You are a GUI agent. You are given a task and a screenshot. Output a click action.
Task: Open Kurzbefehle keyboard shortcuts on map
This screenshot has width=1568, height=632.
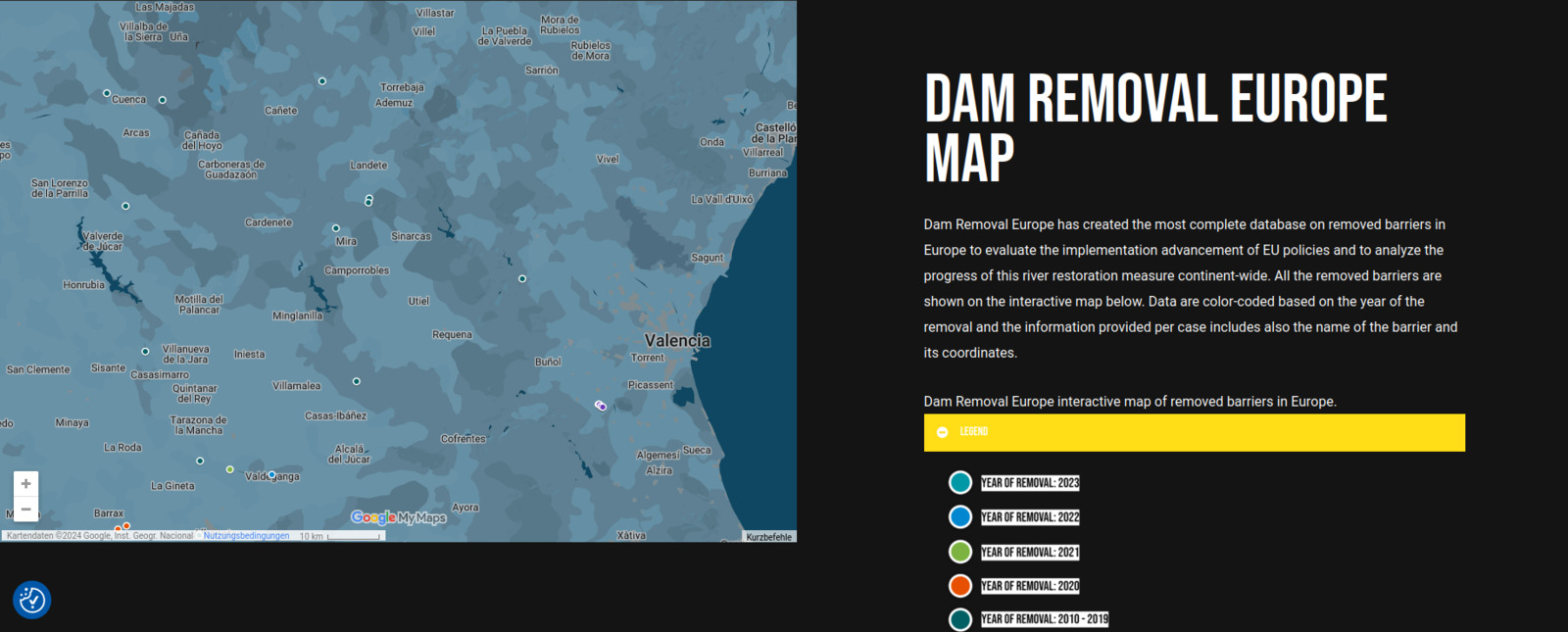(768, 537)
